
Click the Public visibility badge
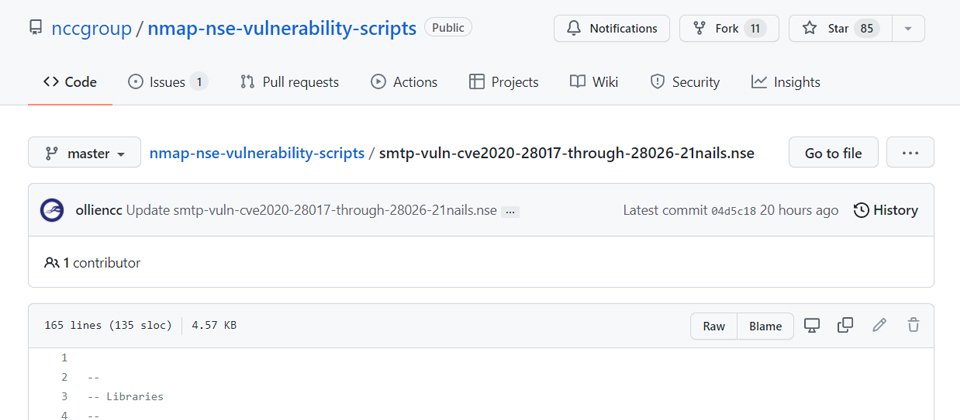tap(448, 28)
